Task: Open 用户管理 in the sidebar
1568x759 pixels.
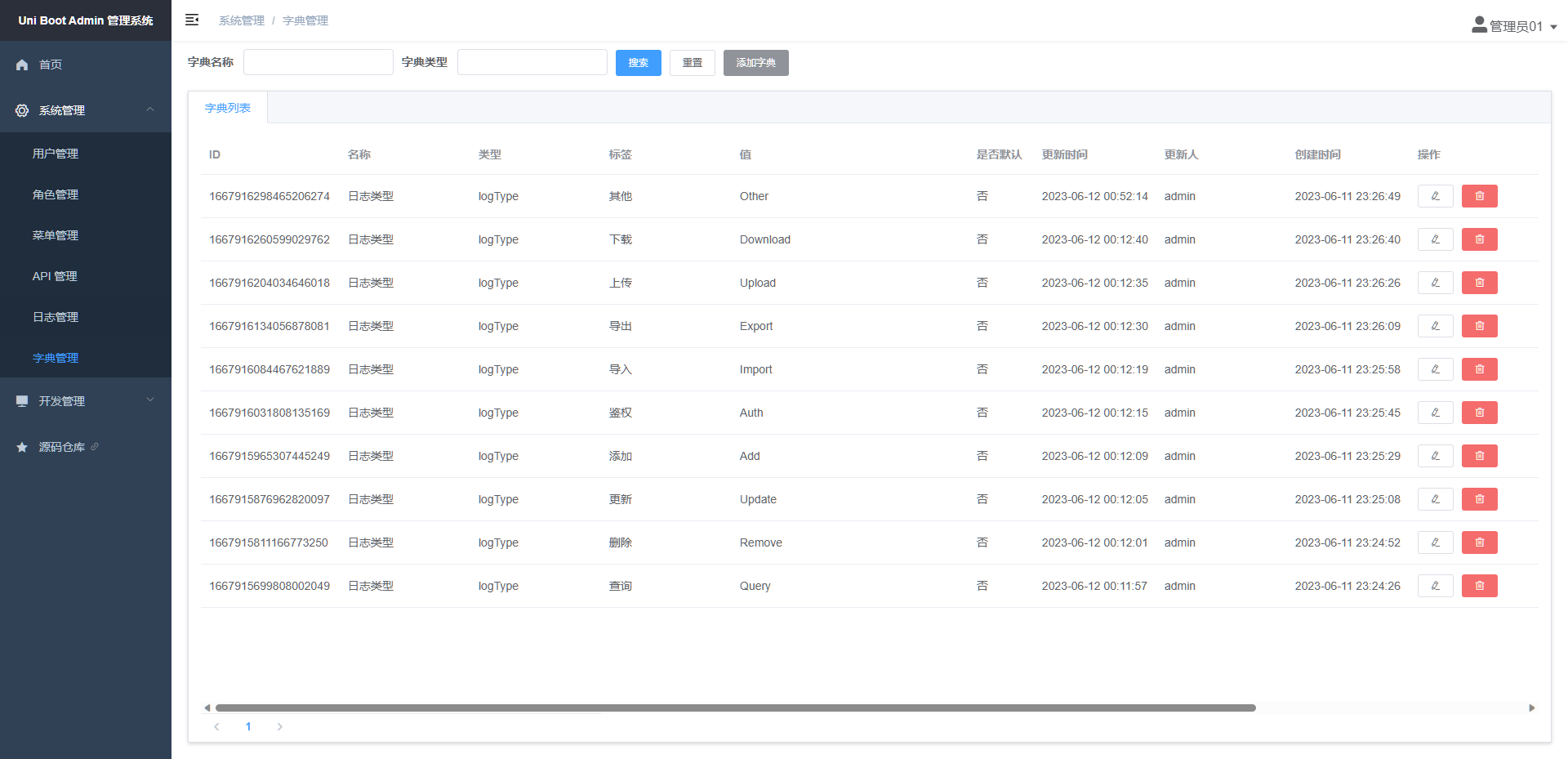Action: click(56, 154)
